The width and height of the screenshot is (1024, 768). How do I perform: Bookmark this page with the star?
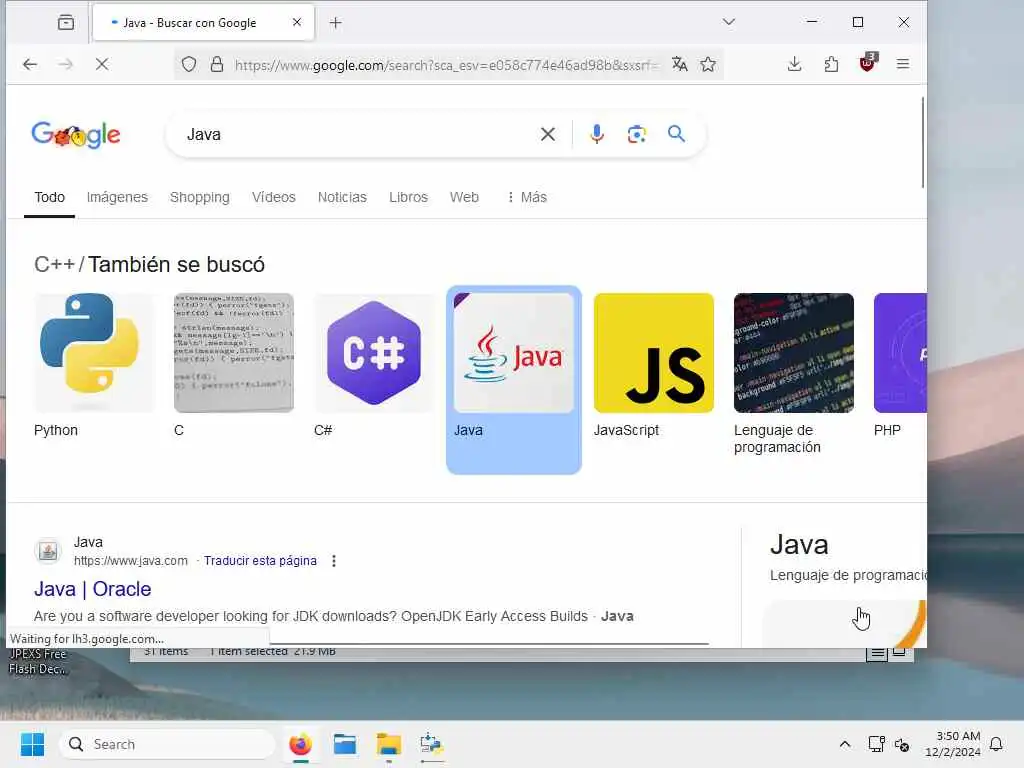pyautogui.click(x=708, y=64)
